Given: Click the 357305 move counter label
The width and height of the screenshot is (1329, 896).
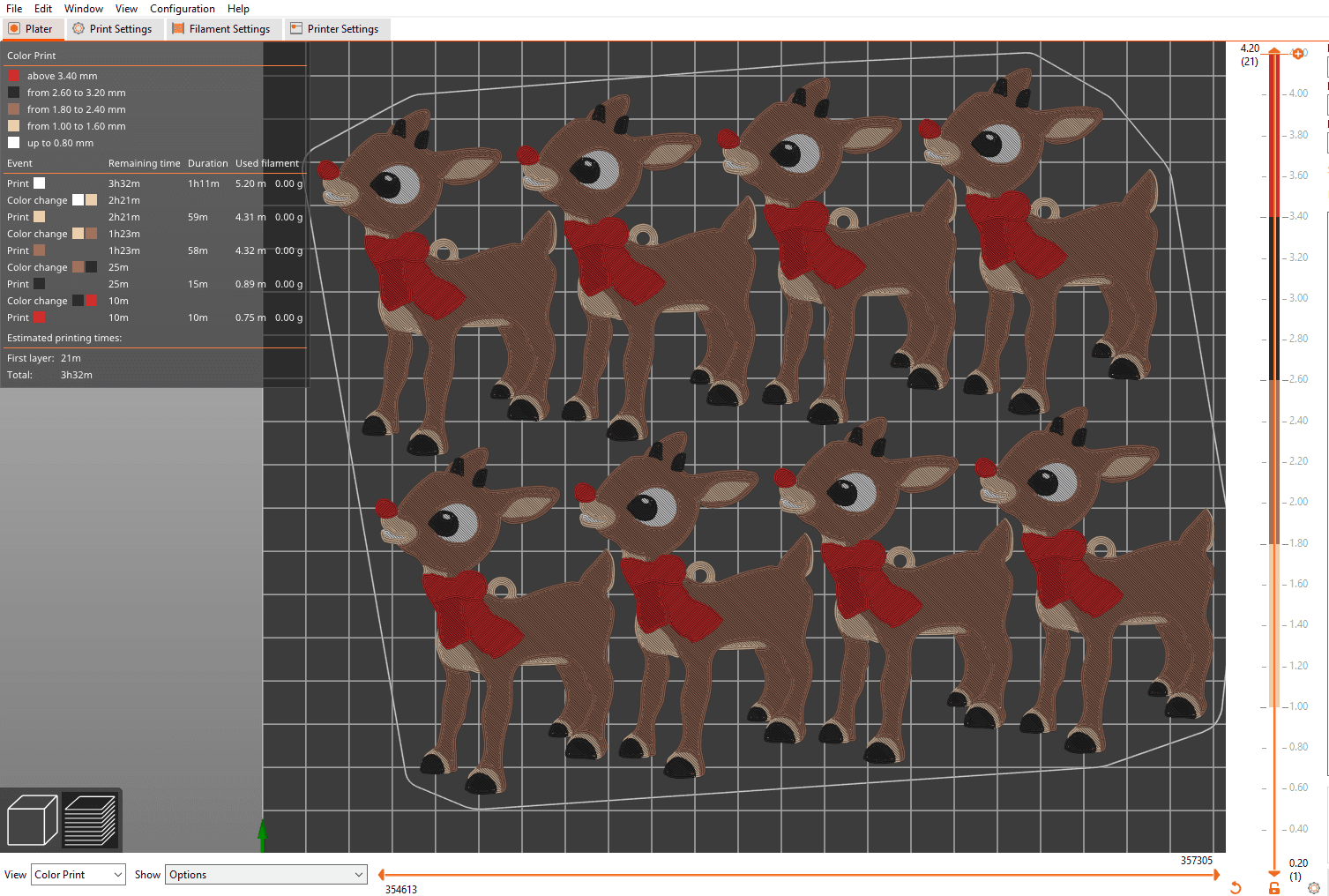Looking at the screenshot, I should coord(1197,861).
